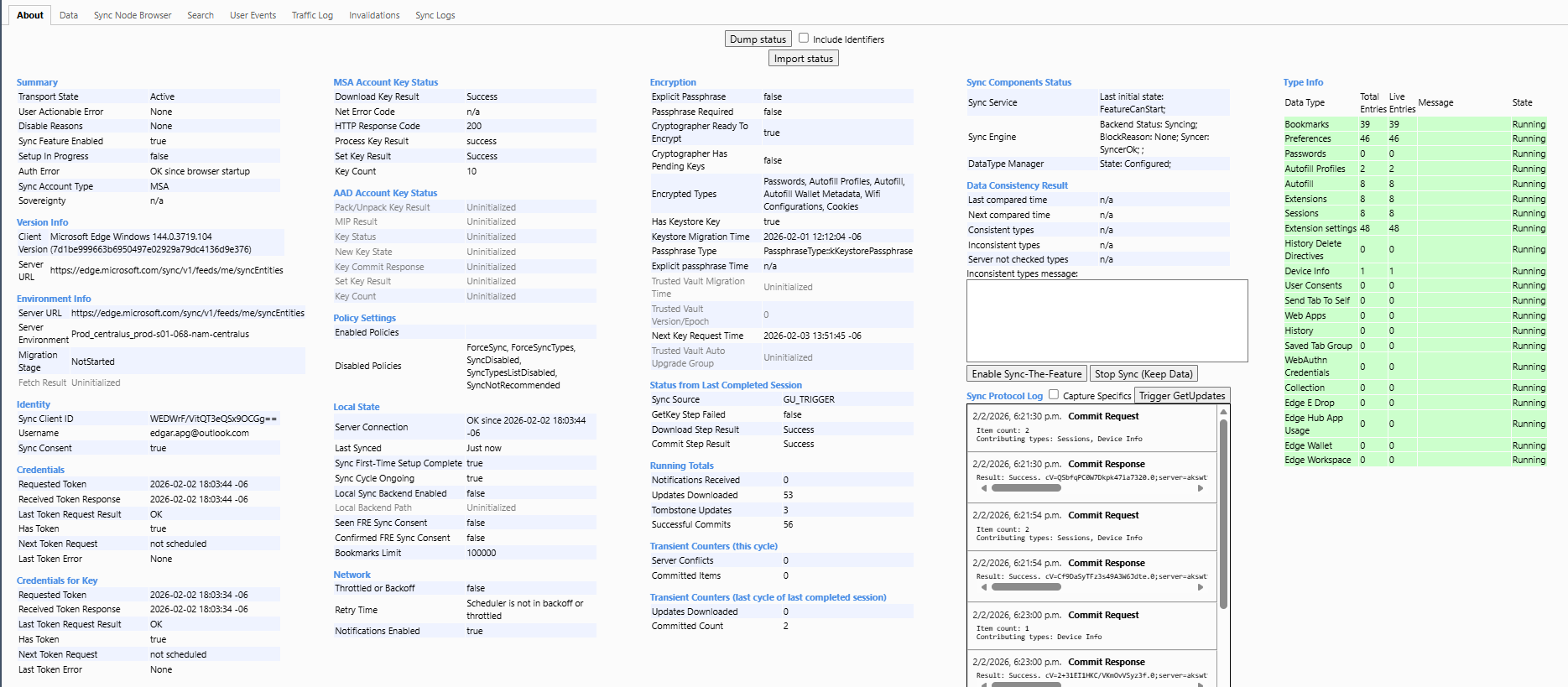This screenshot has width=1568, height=687.
Task: Click the Dump status button
Action: pyautogui.click(x=758, y=39)
